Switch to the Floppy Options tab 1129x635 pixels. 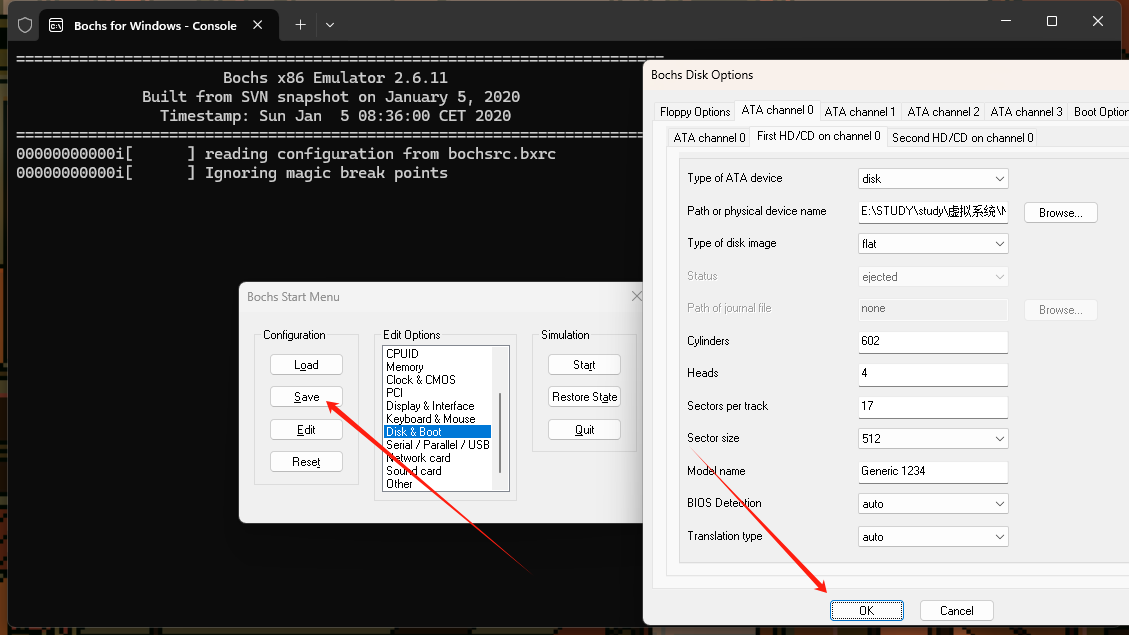695,112
